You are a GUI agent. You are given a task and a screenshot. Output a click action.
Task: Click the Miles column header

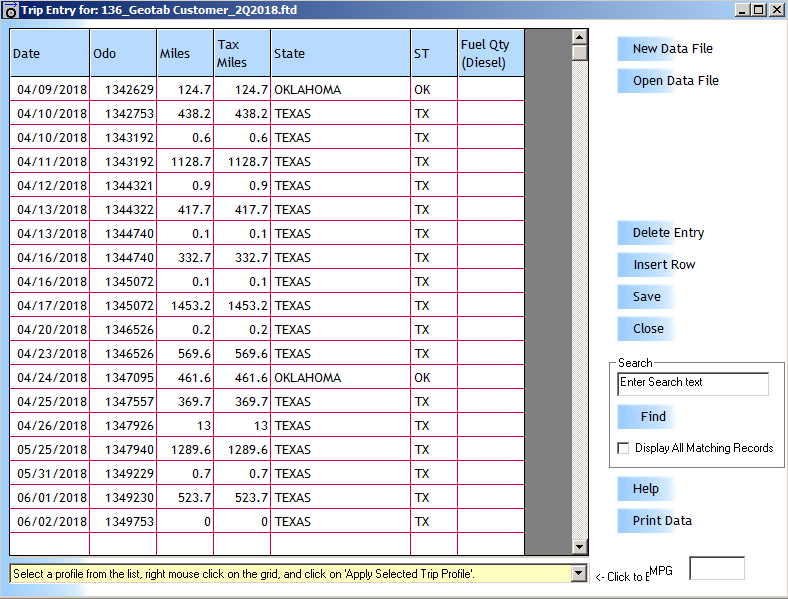[185, 53]
